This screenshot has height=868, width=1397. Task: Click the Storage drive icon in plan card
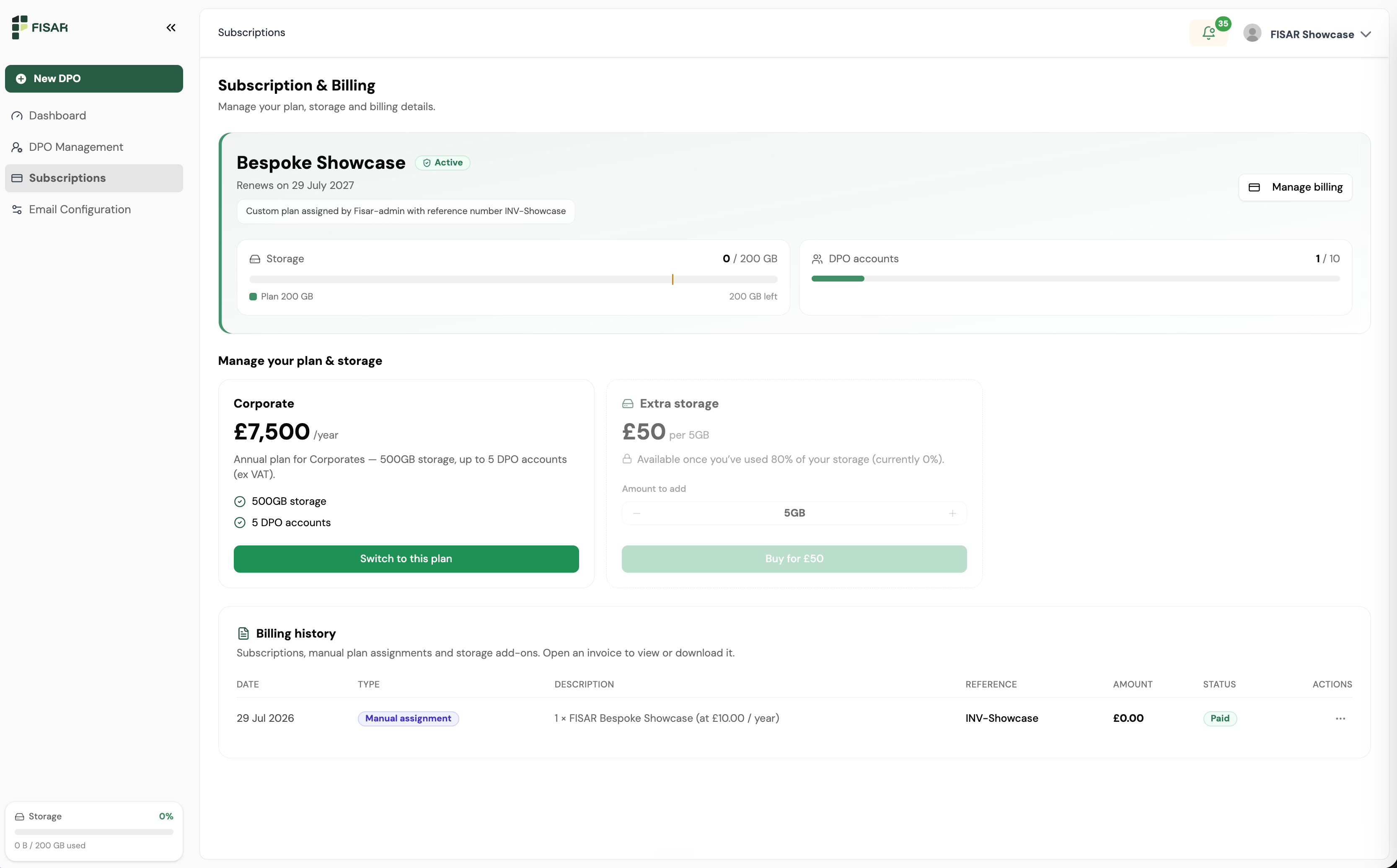[255, 259]
